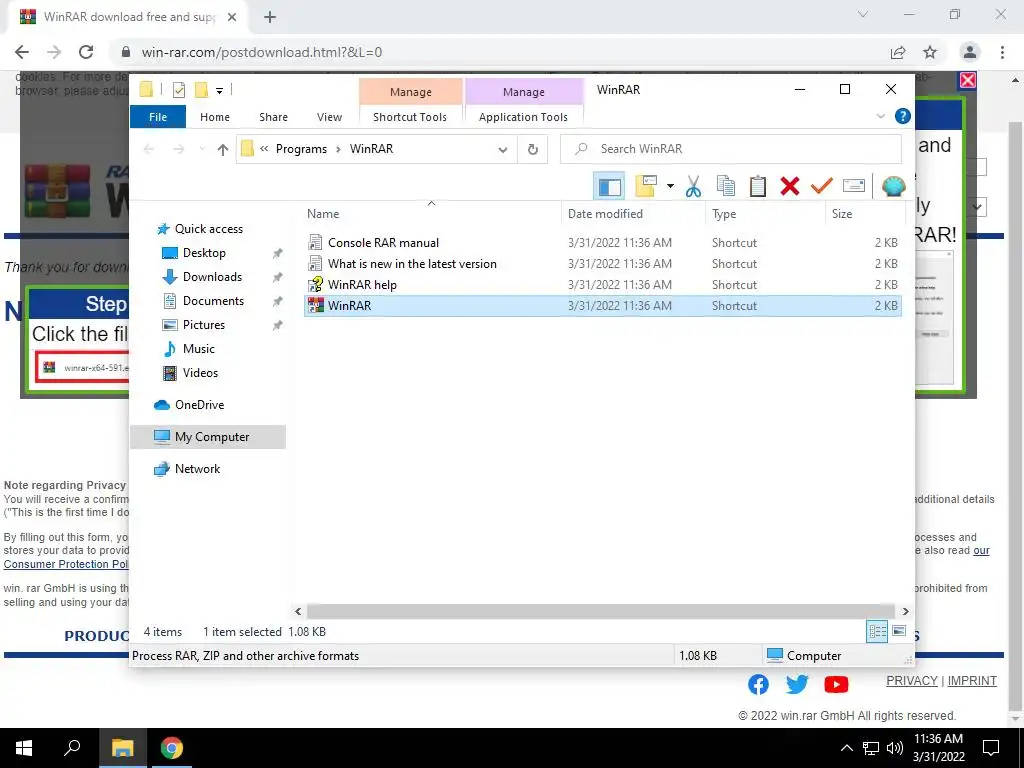The image size is (1024, 768).
Task: Go up one folder level arrow
Action: tap(223, 150)
